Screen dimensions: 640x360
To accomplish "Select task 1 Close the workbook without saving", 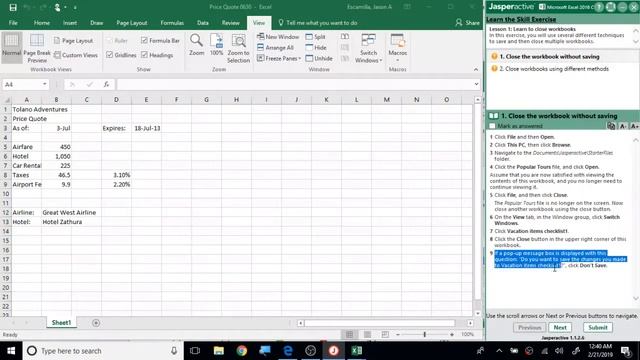I will [x=549, y=57].
